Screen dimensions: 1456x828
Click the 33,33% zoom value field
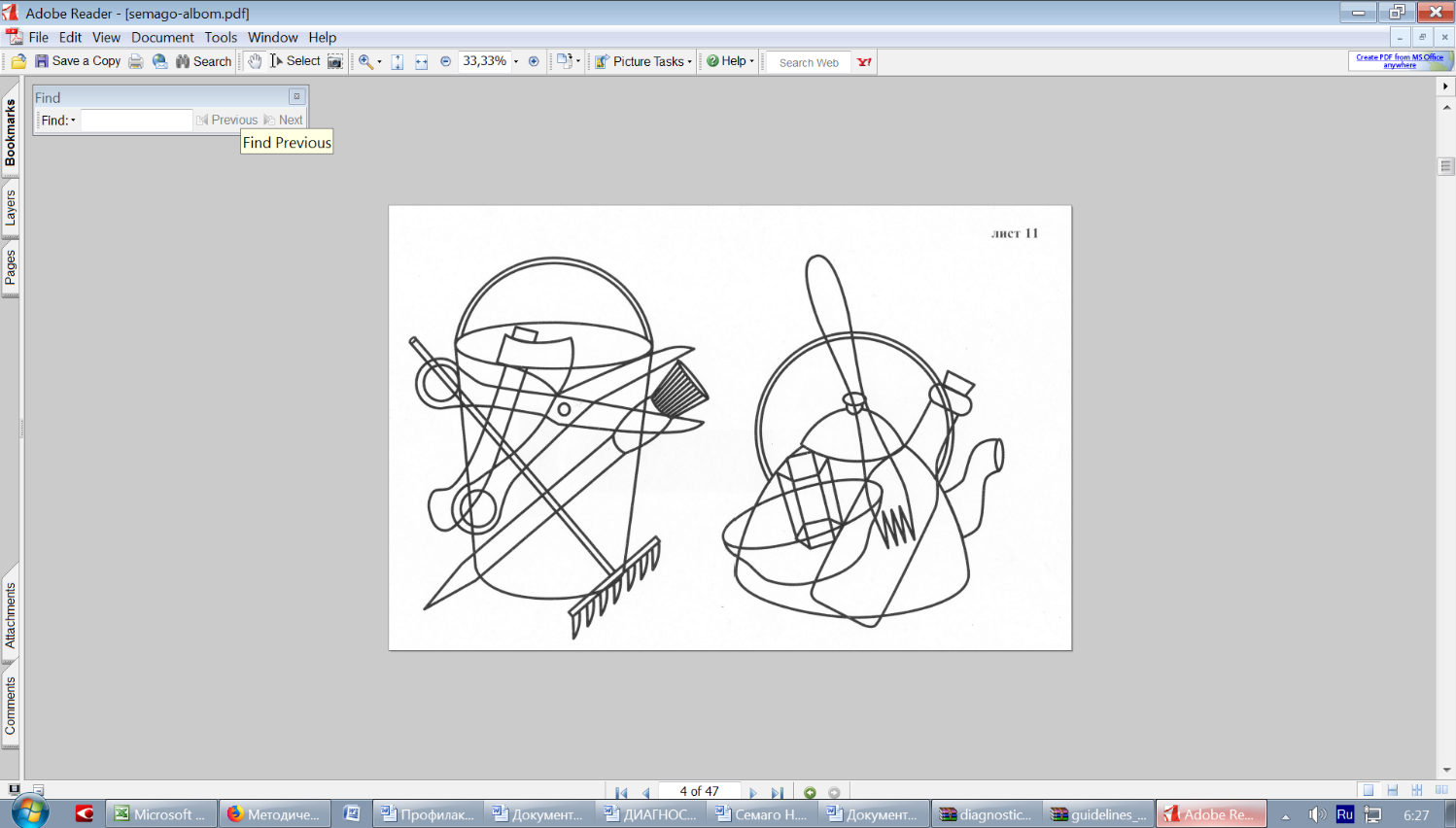pos(484,61)
